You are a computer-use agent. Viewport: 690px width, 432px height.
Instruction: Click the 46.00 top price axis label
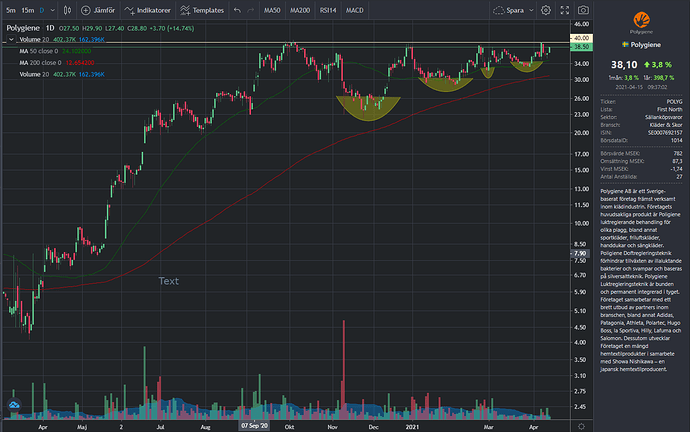(581, 24)
